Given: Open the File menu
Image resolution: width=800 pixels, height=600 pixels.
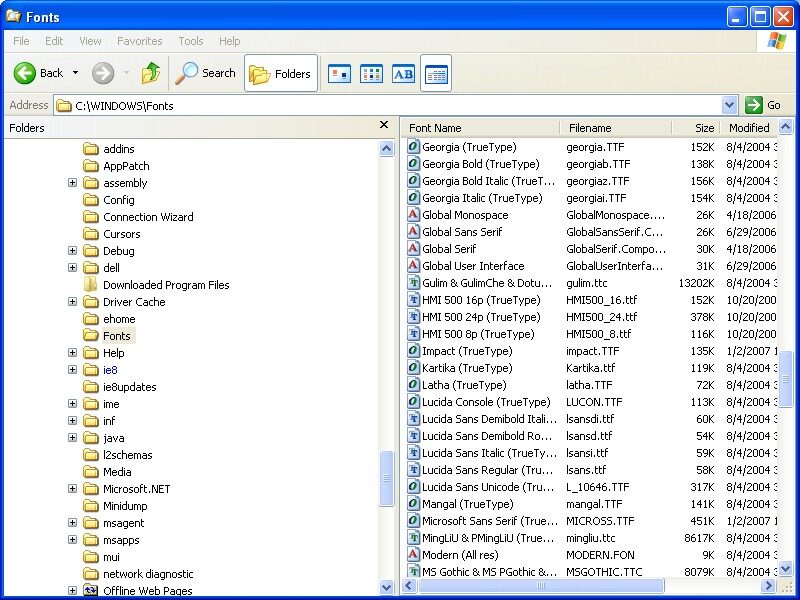Looking at the screenshot, I should [x=21, y=41].
